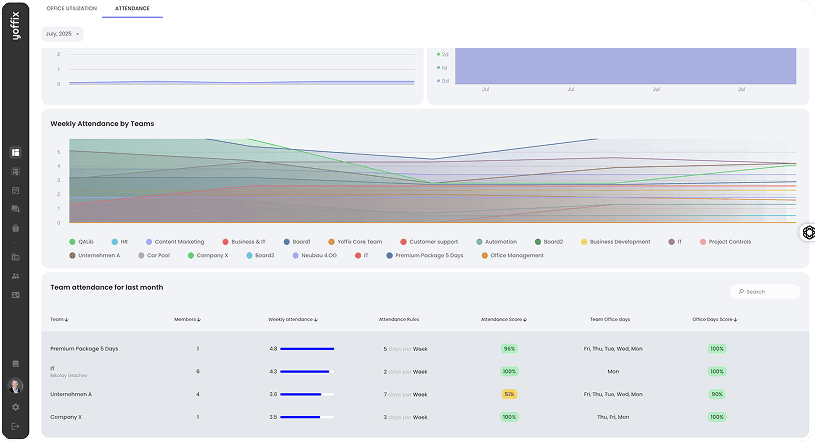Toggle Premium Package 5 Days legend entry
Screen dimensions: 815x441
[x=425, y=255]
